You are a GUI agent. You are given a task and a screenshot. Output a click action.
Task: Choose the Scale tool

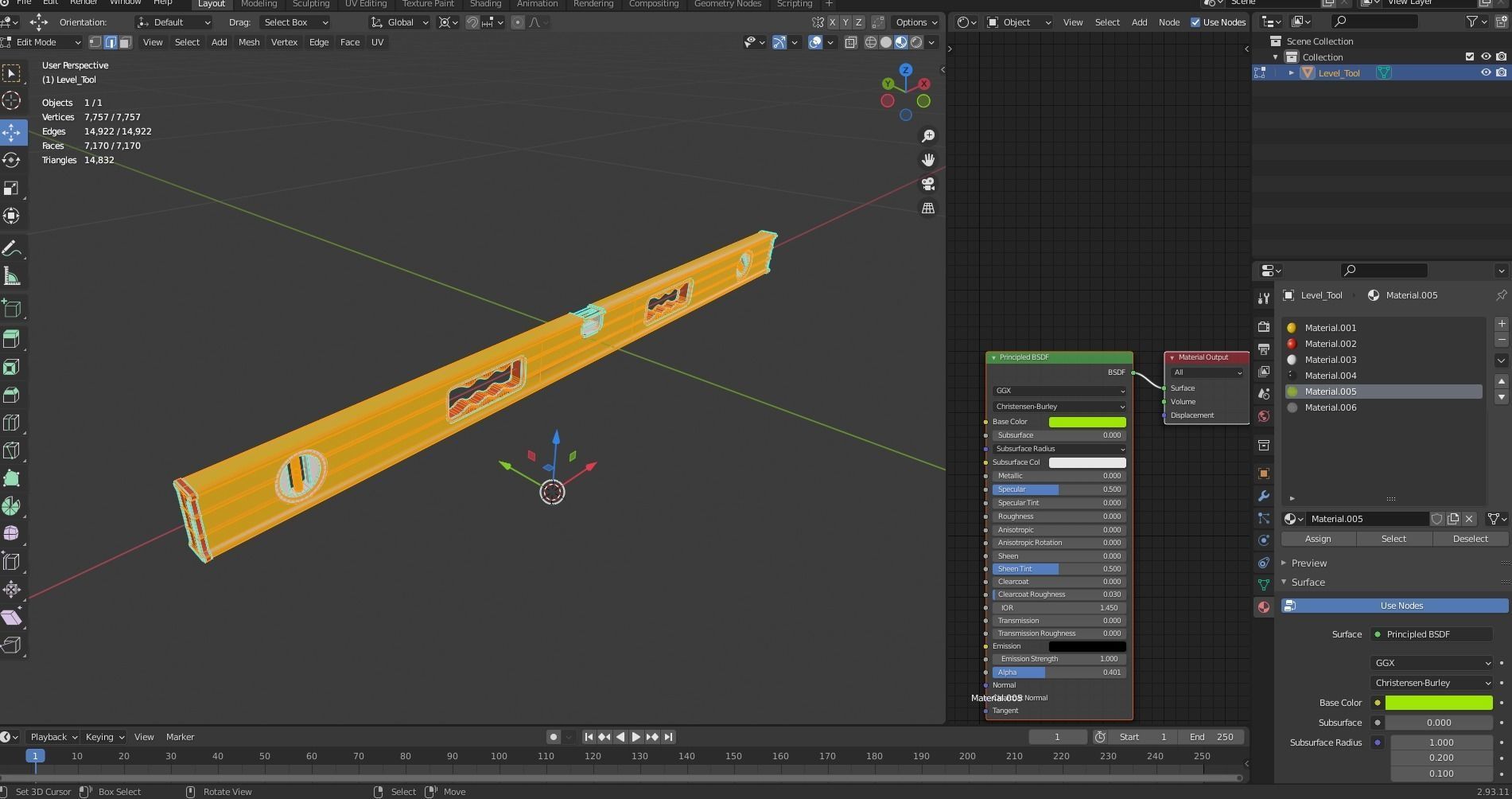pos(12,188)
